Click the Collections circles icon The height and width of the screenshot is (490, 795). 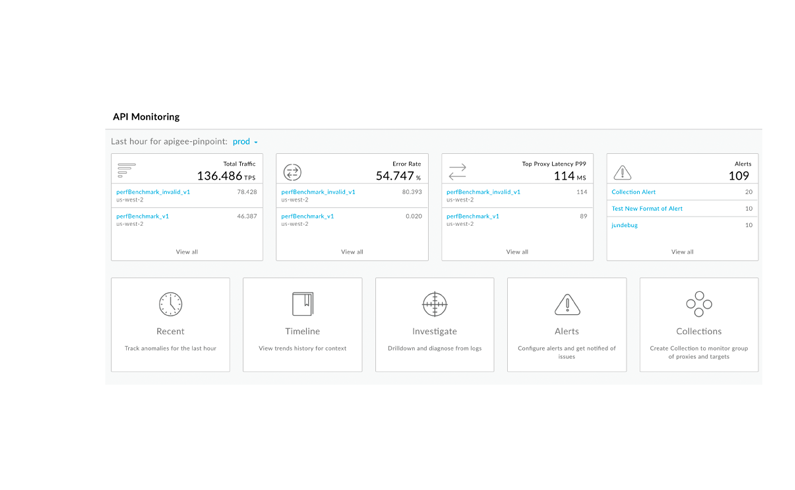pyautogui.click(x=699, y=304)
